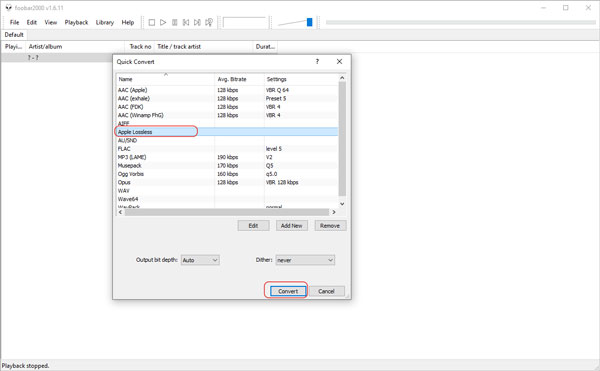Adjust the volume slider handle
The width and height of the screenshot is (600, 371).
[x=310, y=22]
